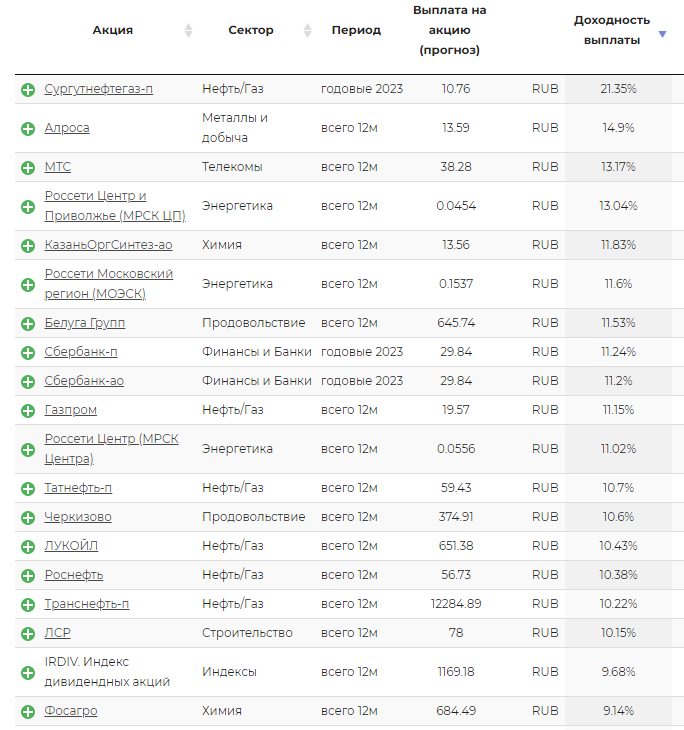The image size is (684, 730).
Task: Select the 14.9% yield cell
Action: coord(618,128)
